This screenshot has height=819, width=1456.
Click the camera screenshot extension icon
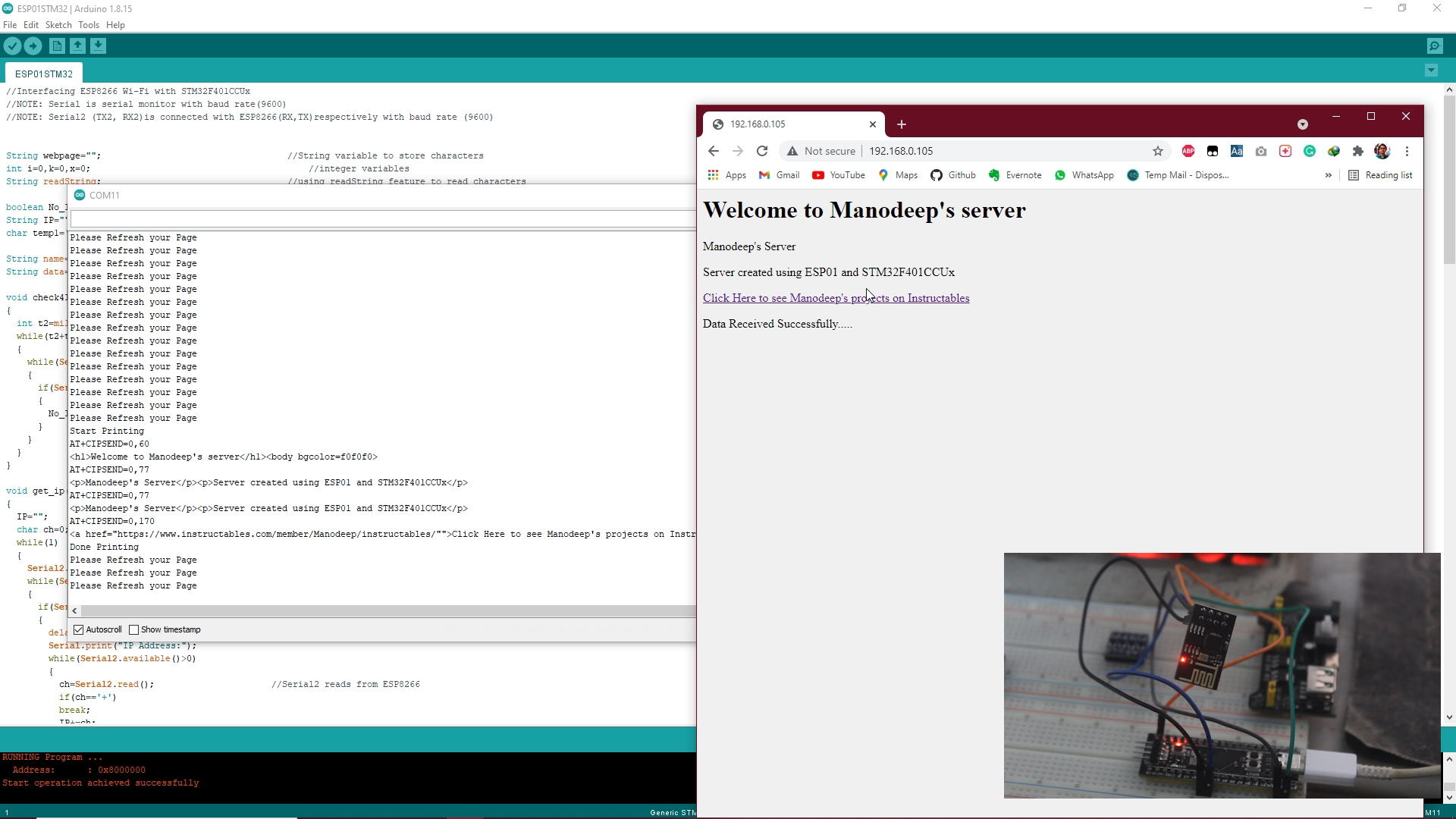point(1261,151)
